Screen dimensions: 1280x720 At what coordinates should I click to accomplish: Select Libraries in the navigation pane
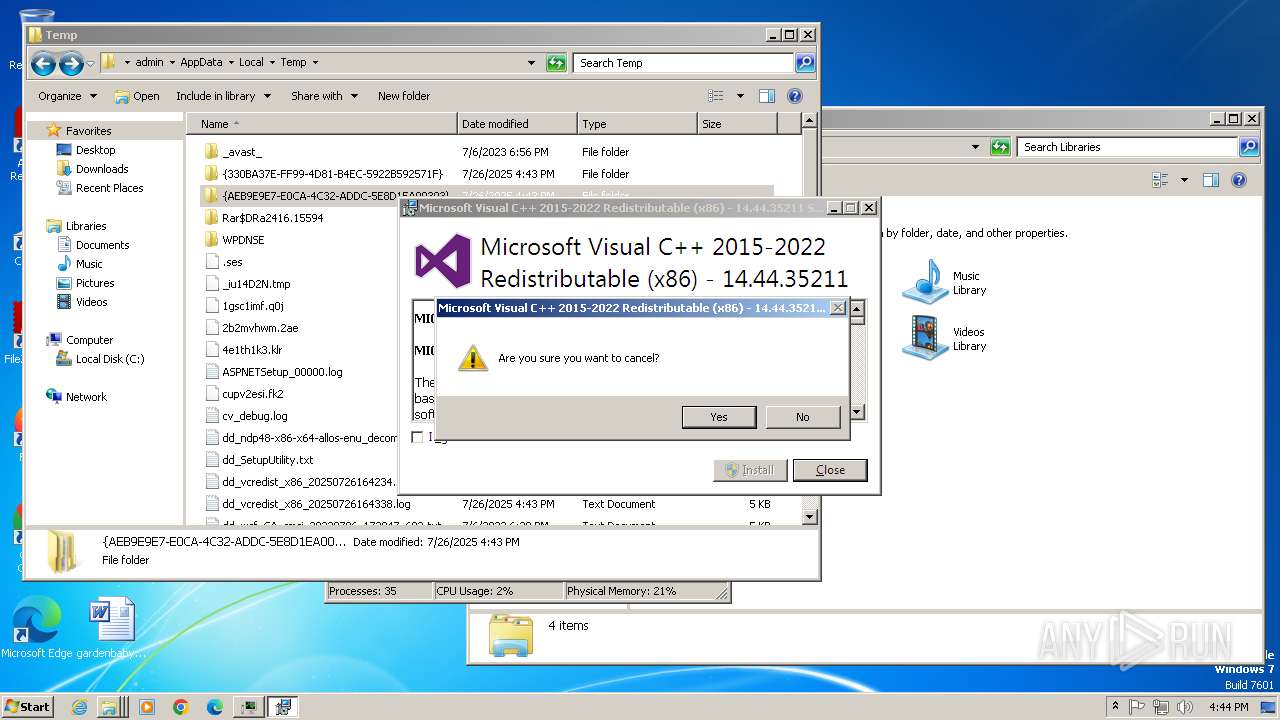coord(86,226)
